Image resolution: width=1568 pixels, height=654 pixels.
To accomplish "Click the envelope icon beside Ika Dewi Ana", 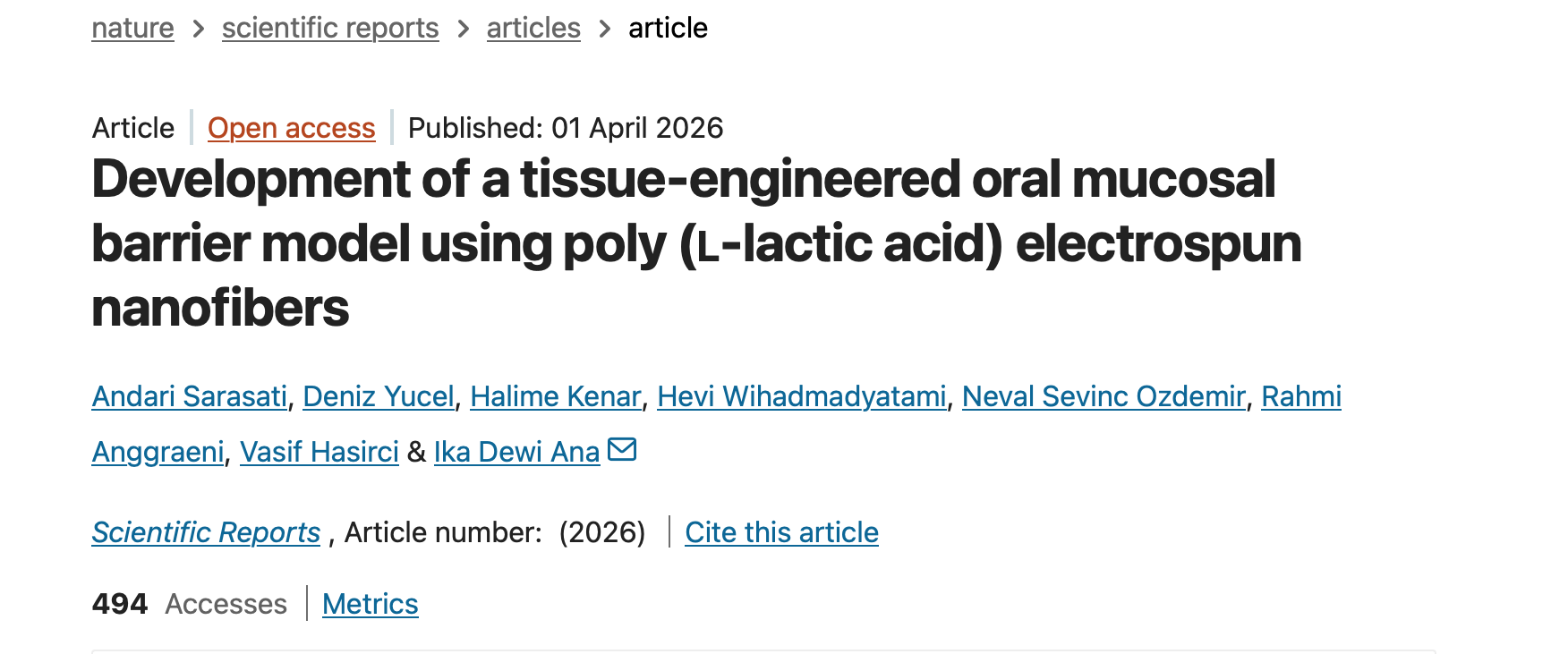I will (622, 449).
